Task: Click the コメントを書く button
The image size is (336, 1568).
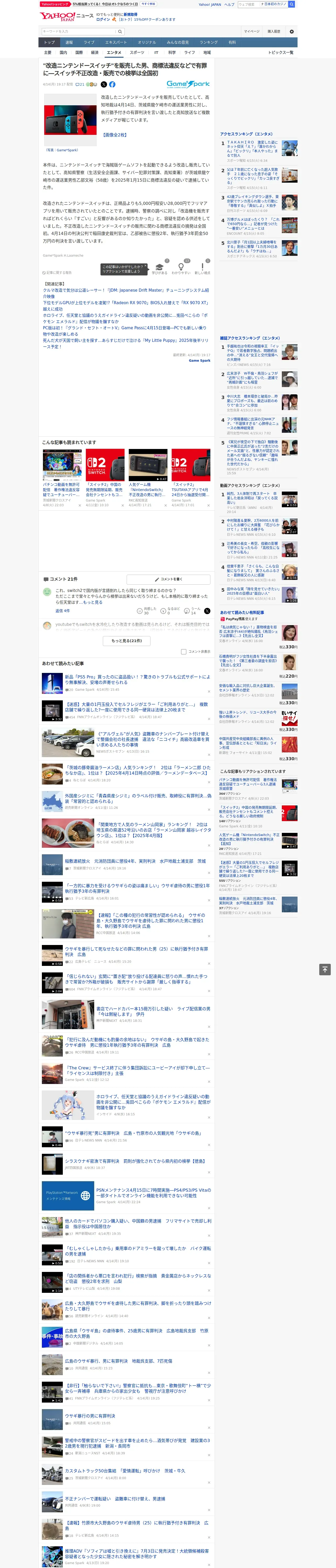Action: tap(168, 579)
